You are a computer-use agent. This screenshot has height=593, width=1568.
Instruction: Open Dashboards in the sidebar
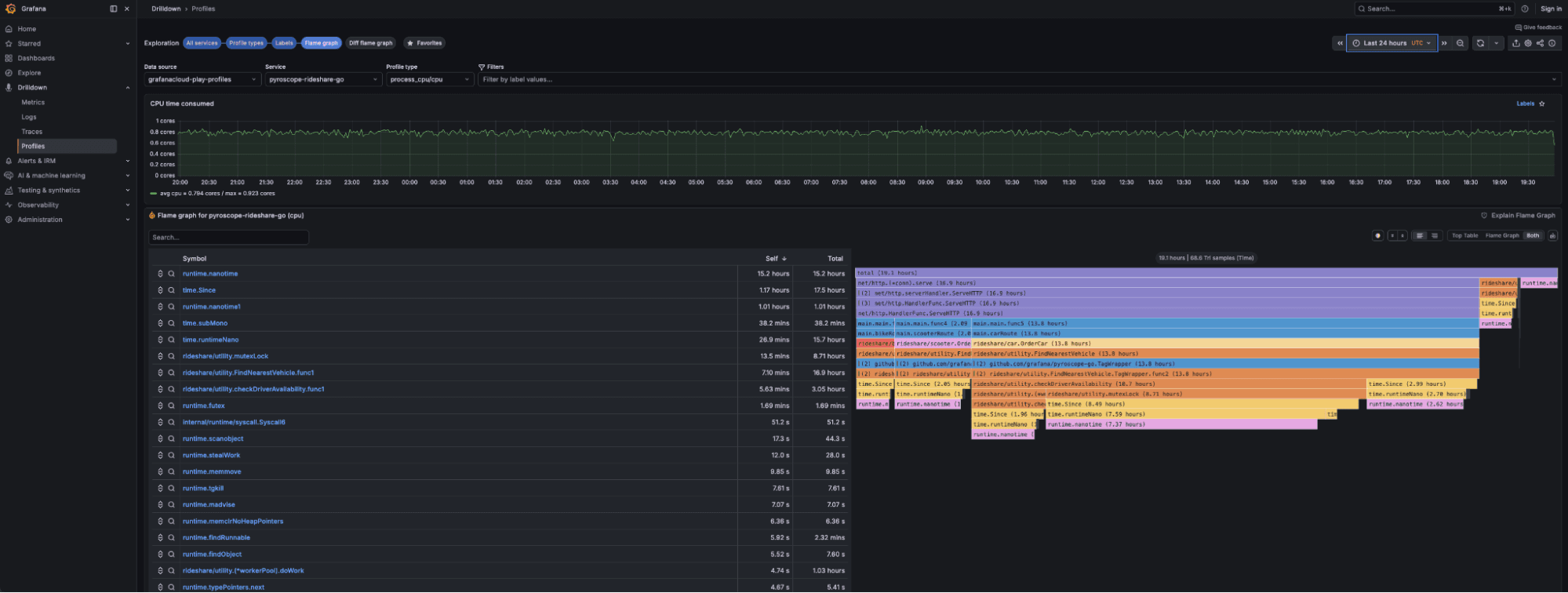click(x=36, y=58)
